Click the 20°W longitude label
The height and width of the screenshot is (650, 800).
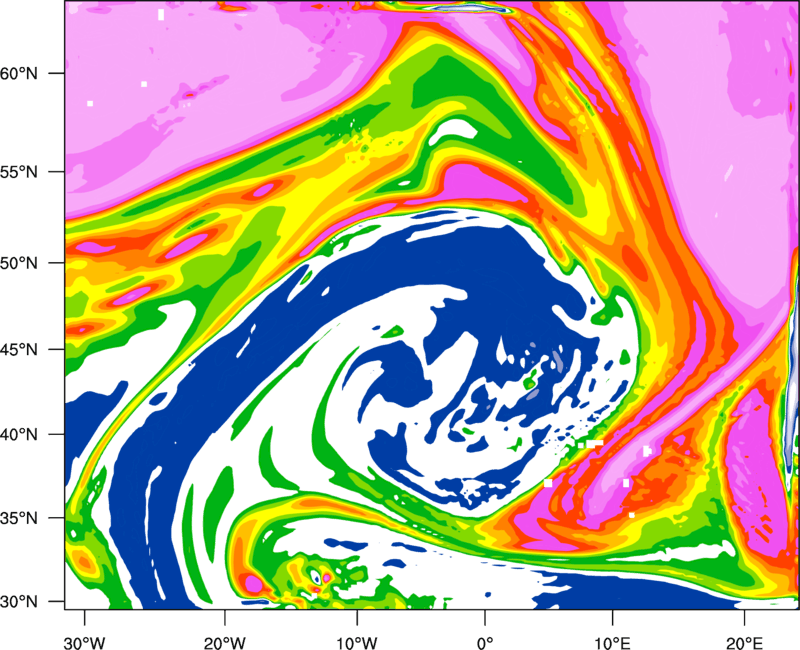[224, 642]
